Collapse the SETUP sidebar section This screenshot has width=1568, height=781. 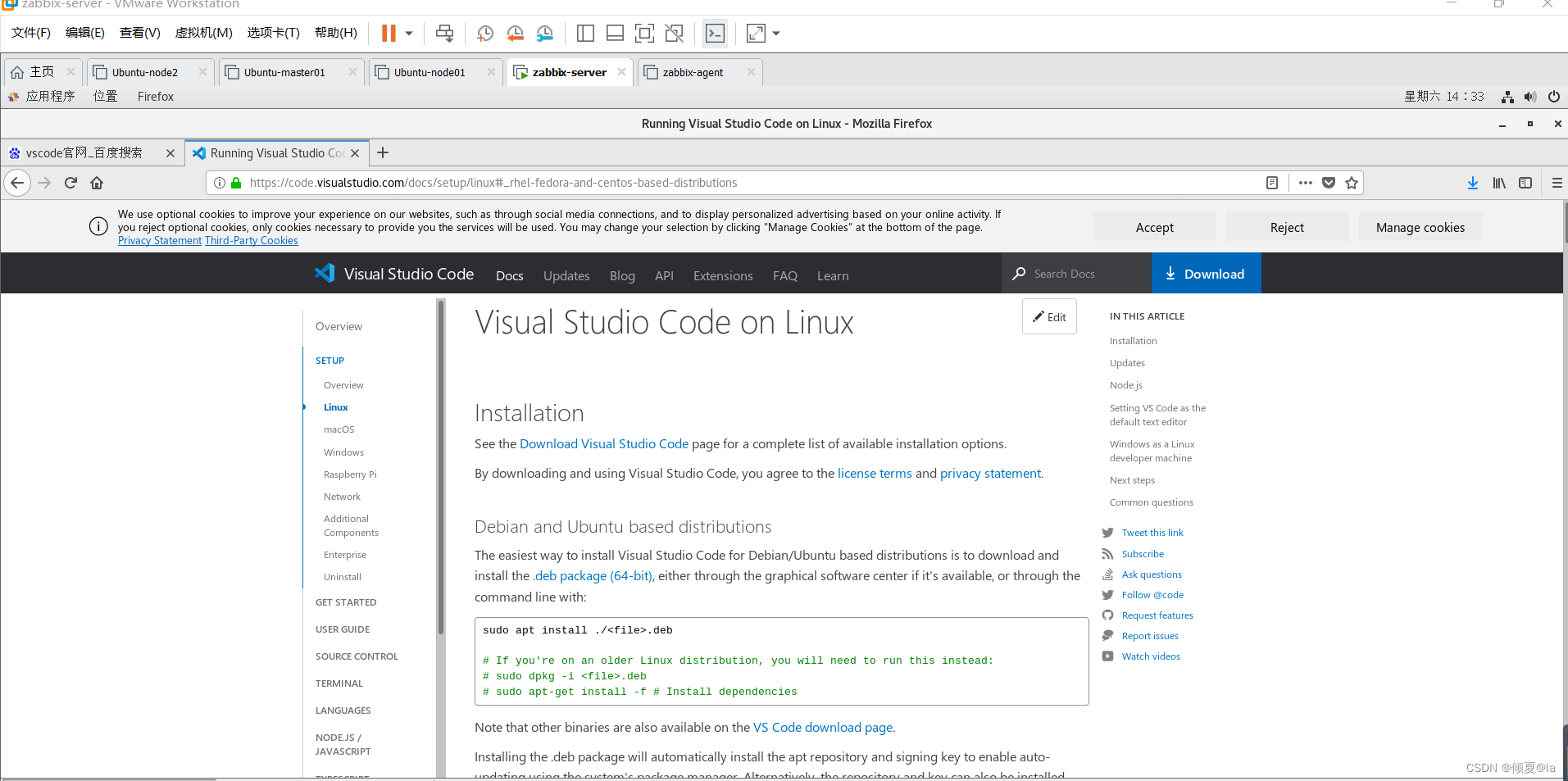coord(330,361)
